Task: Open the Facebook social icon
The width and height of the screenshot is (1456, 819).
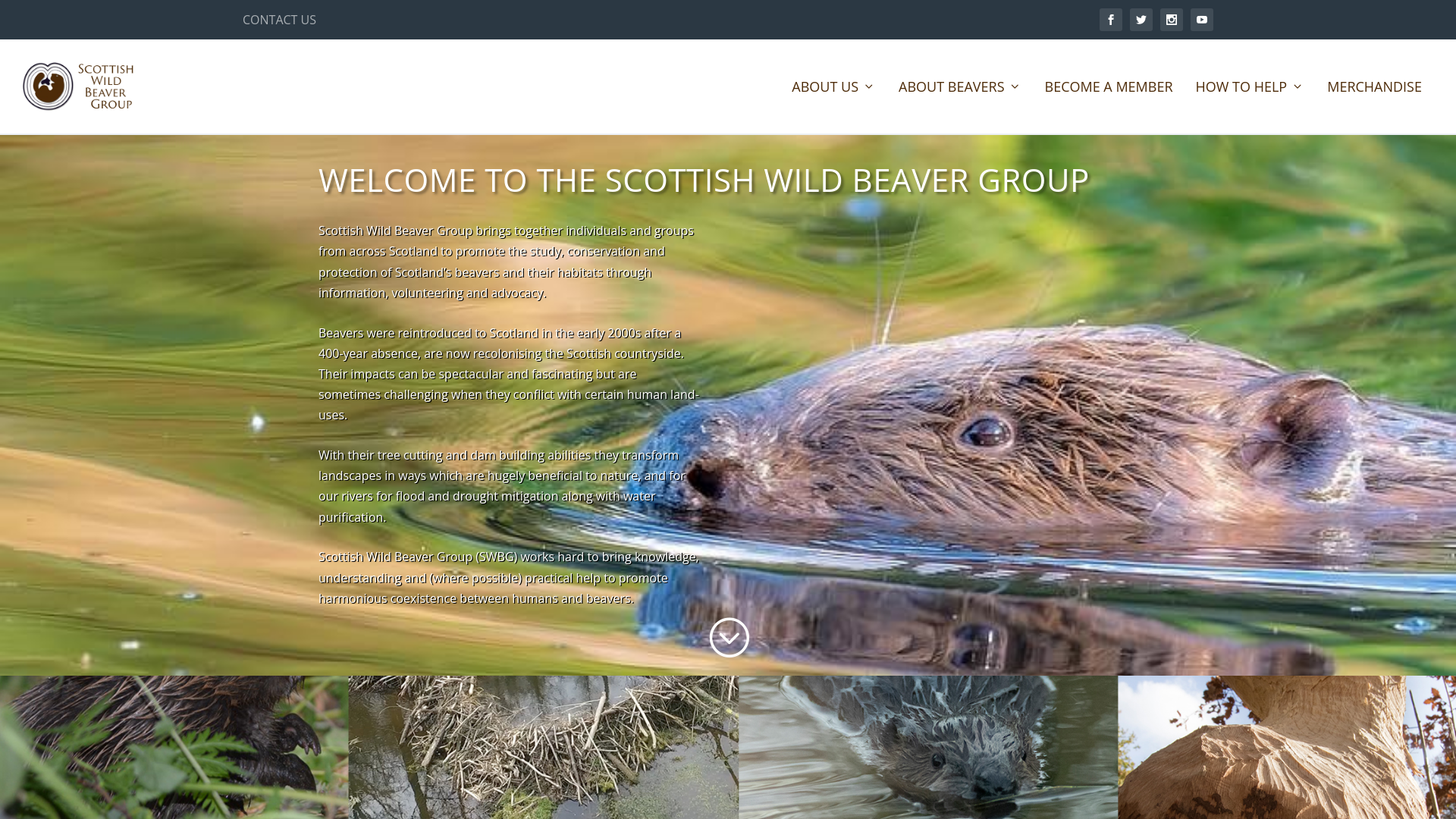Action: tap(1111, 20)
